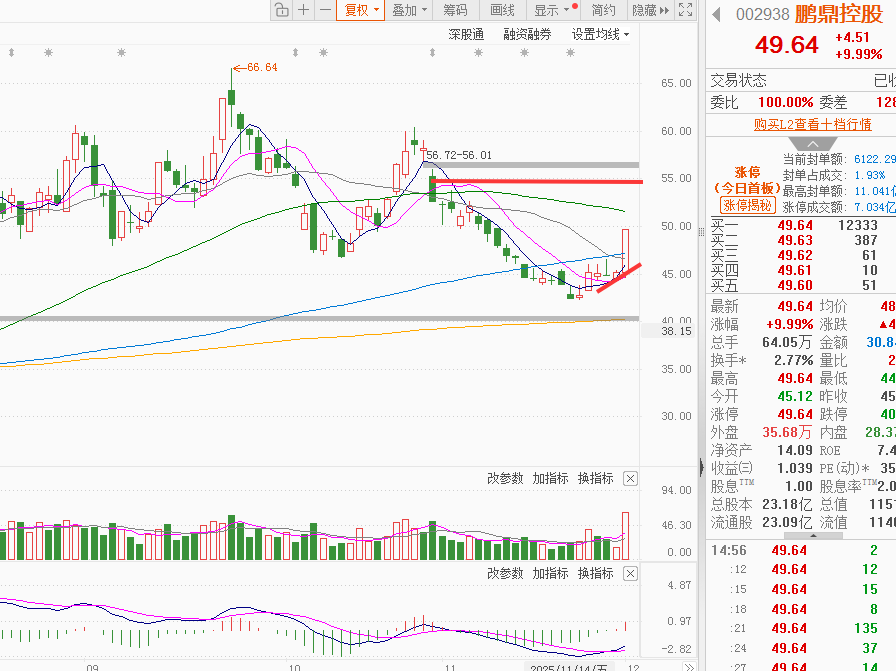This screenshot has height=671, width=896.
Task: Open the 筹码 chips tab
Action: 455,10
